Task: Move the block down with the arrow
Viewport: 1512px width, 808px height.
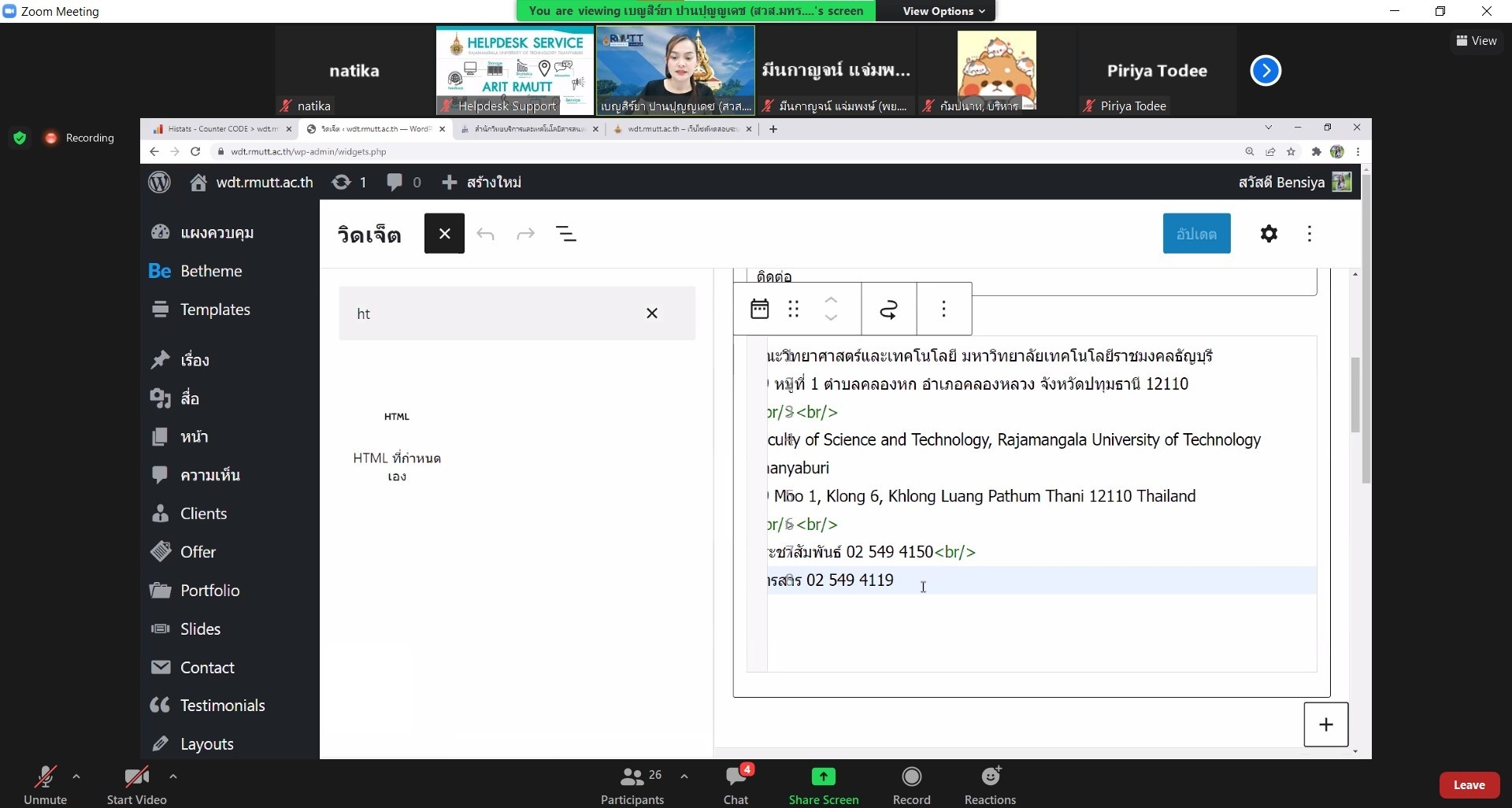Action: tap(831, 317)
